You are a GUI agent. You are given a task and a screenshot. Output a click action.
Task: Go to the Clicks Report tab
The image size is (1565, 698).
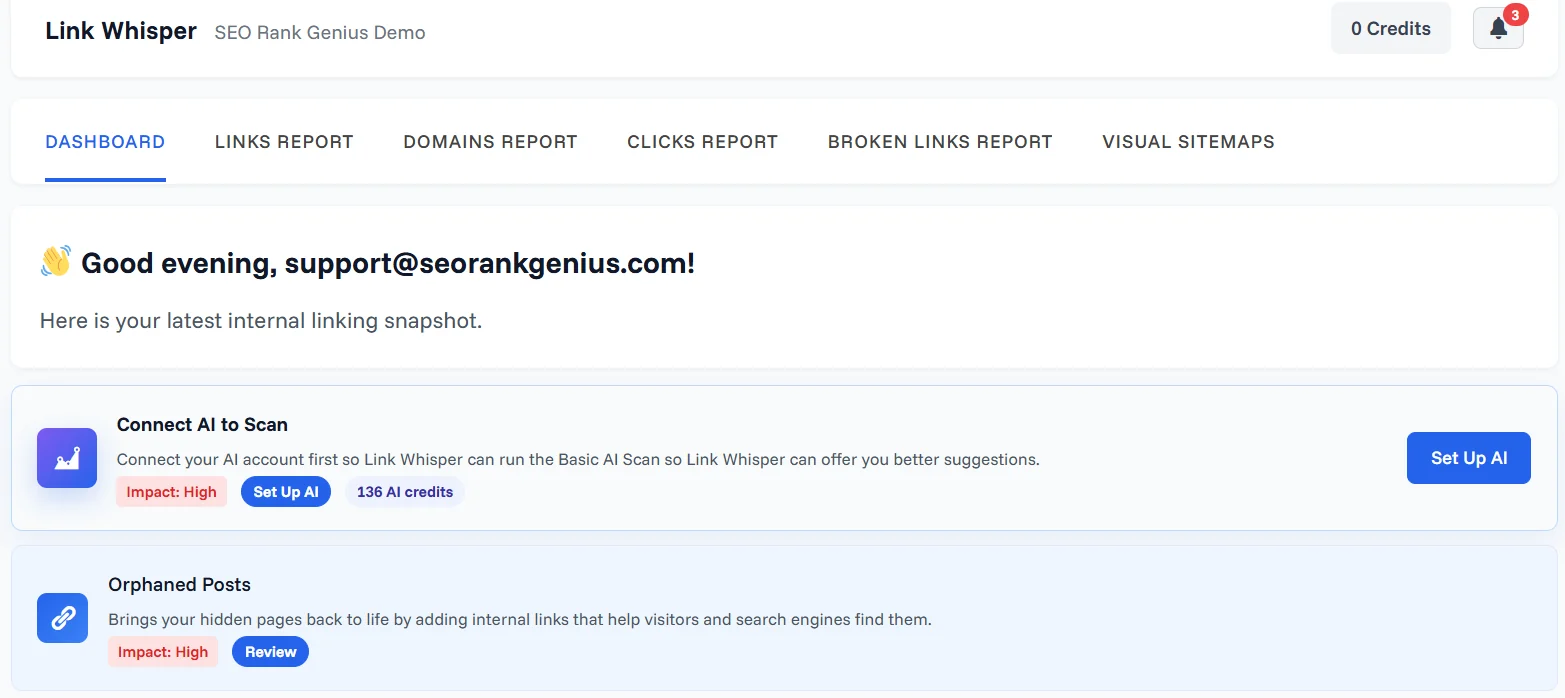(702, 142)
